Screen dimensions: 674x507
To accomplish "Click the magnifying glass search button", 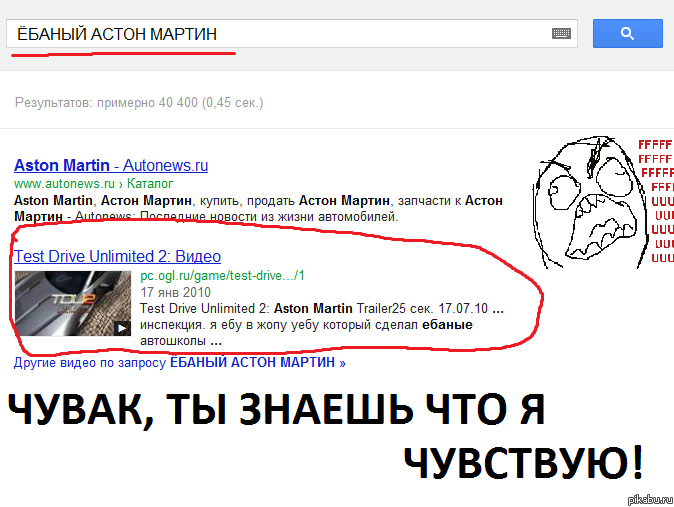I will tap(627, 33).
